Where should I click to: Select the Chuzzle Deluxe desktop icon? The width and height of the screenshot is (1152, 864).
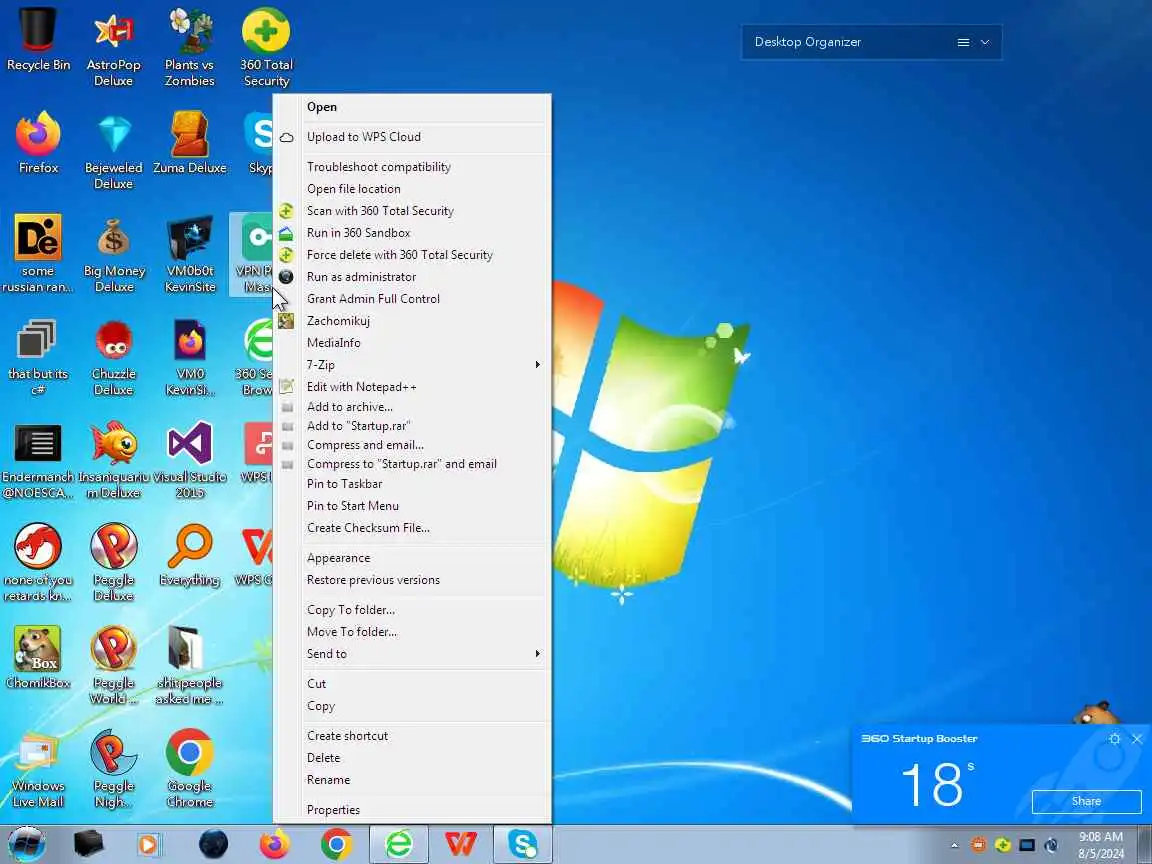[113, 358]
